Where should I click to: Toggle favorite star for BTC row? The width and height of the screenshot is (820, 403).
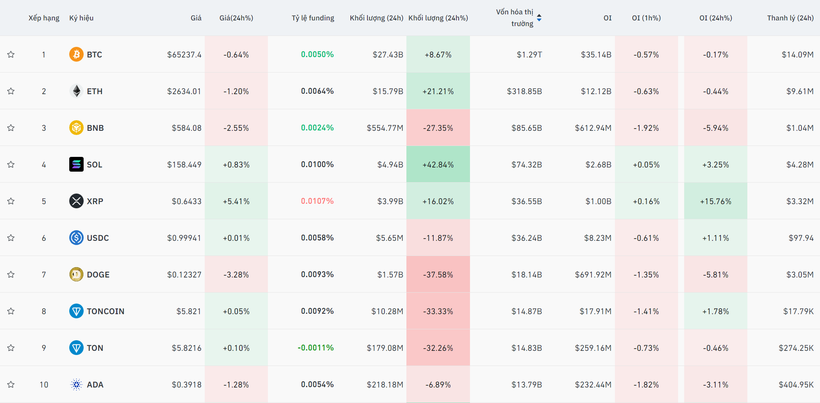click(x=11, y=54)
